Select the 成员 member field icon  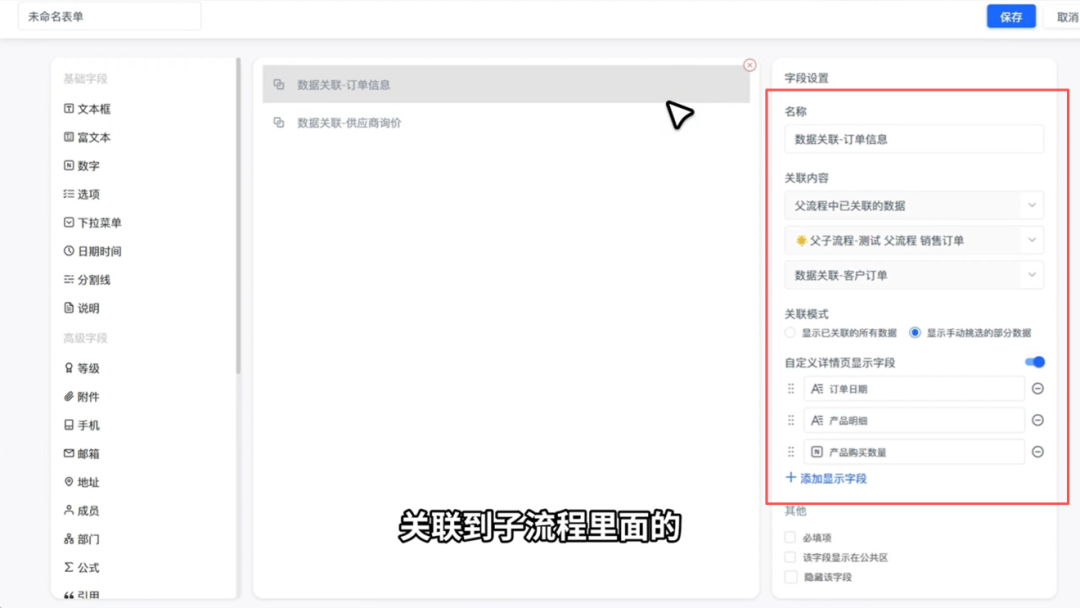point(69,510)
